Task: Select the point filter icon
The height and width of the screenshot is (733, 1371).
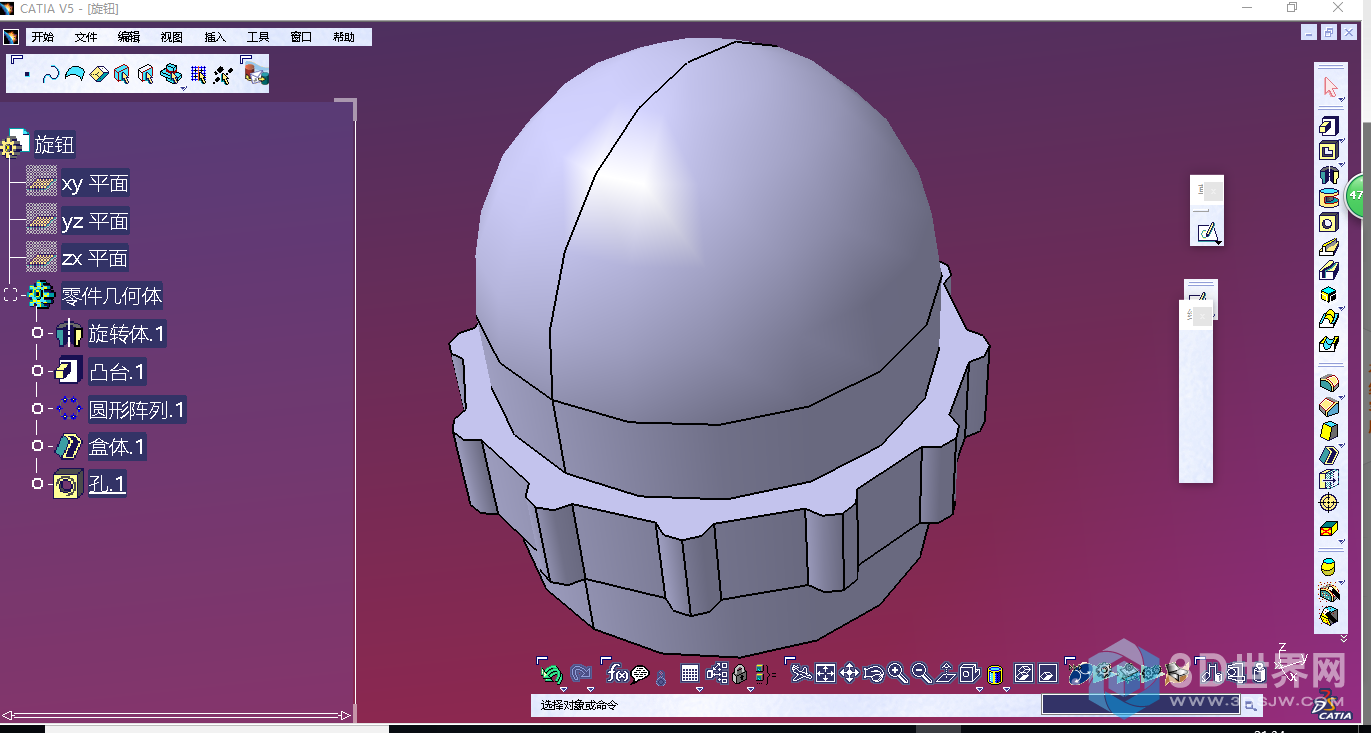Action: coord(27,75)
